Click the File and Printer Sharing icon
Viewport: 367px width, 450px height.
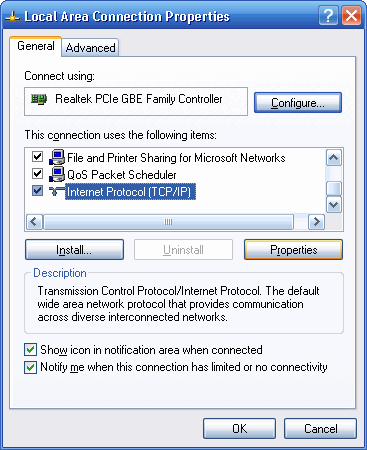coord(57,157)
